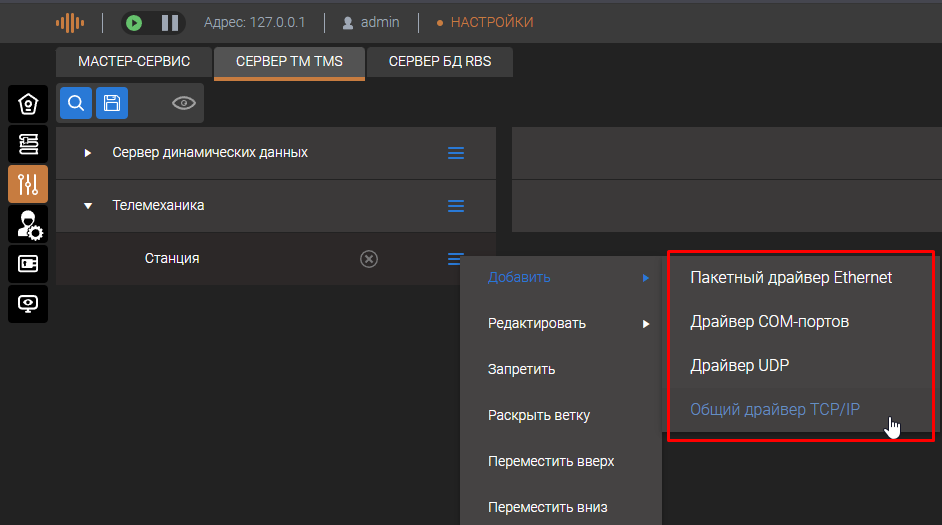Click the monitor icon at the sidebar bottom

pyautogui.click(x=27, y=303)
